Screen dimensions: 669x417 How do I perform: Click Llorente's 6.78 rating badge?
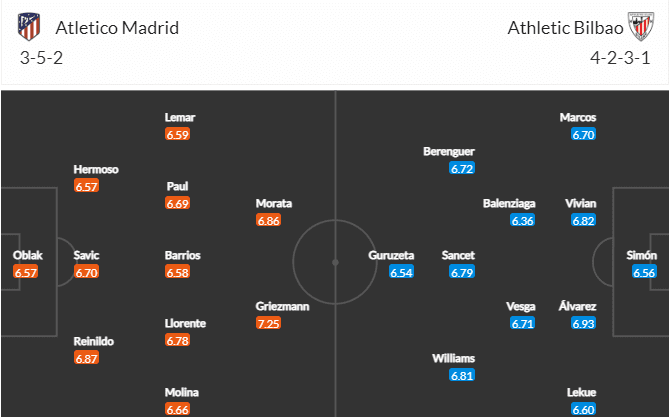[x=177, y=341]
